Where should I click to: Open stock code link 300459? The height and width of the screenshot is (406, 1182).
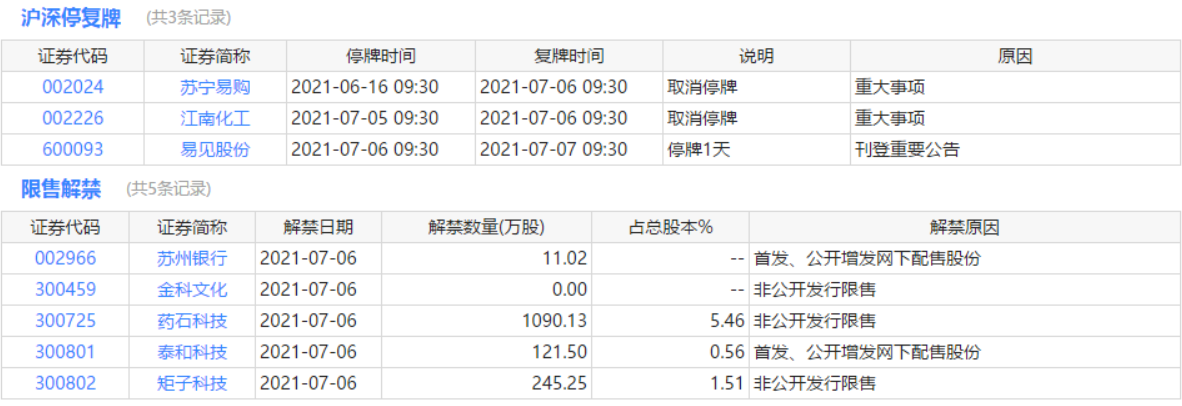pos(65,290)
